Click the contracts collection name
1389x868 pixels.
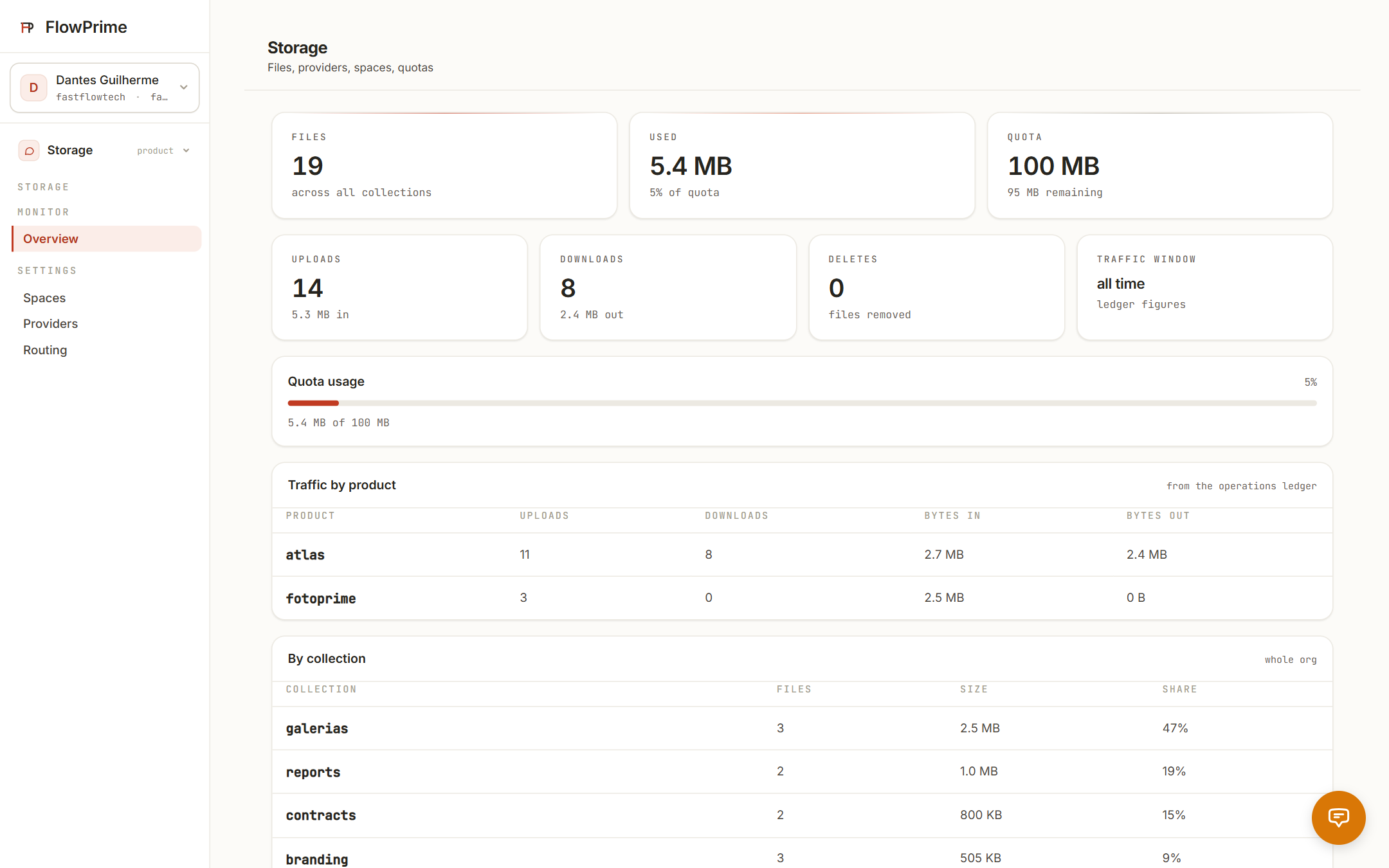click(321, 815)
